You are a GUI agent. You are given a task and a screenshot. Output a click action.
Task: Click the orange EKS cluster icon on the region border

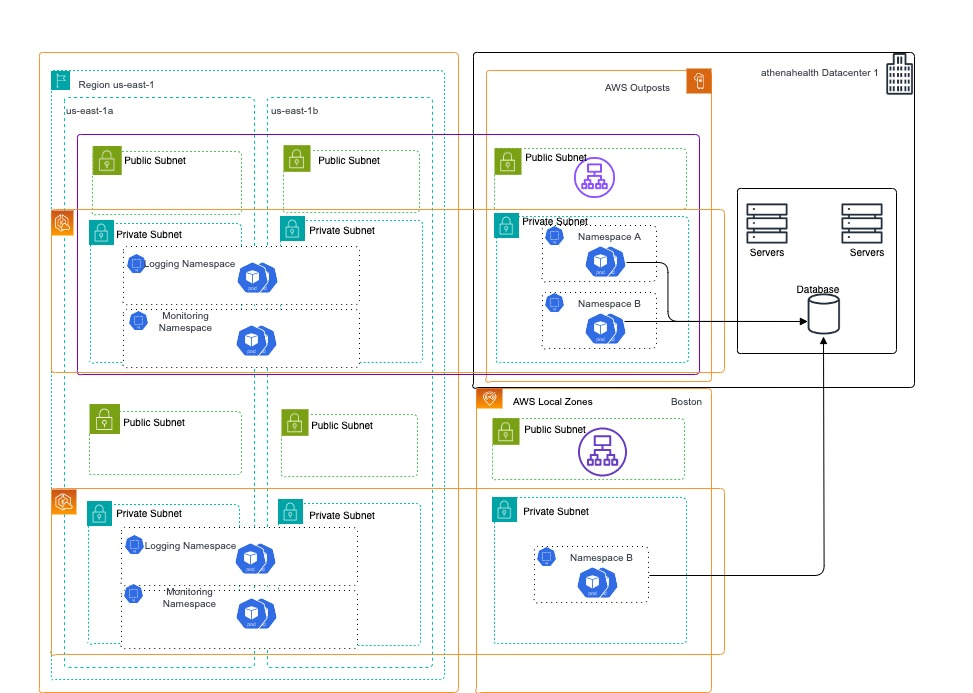click(63, 224)
